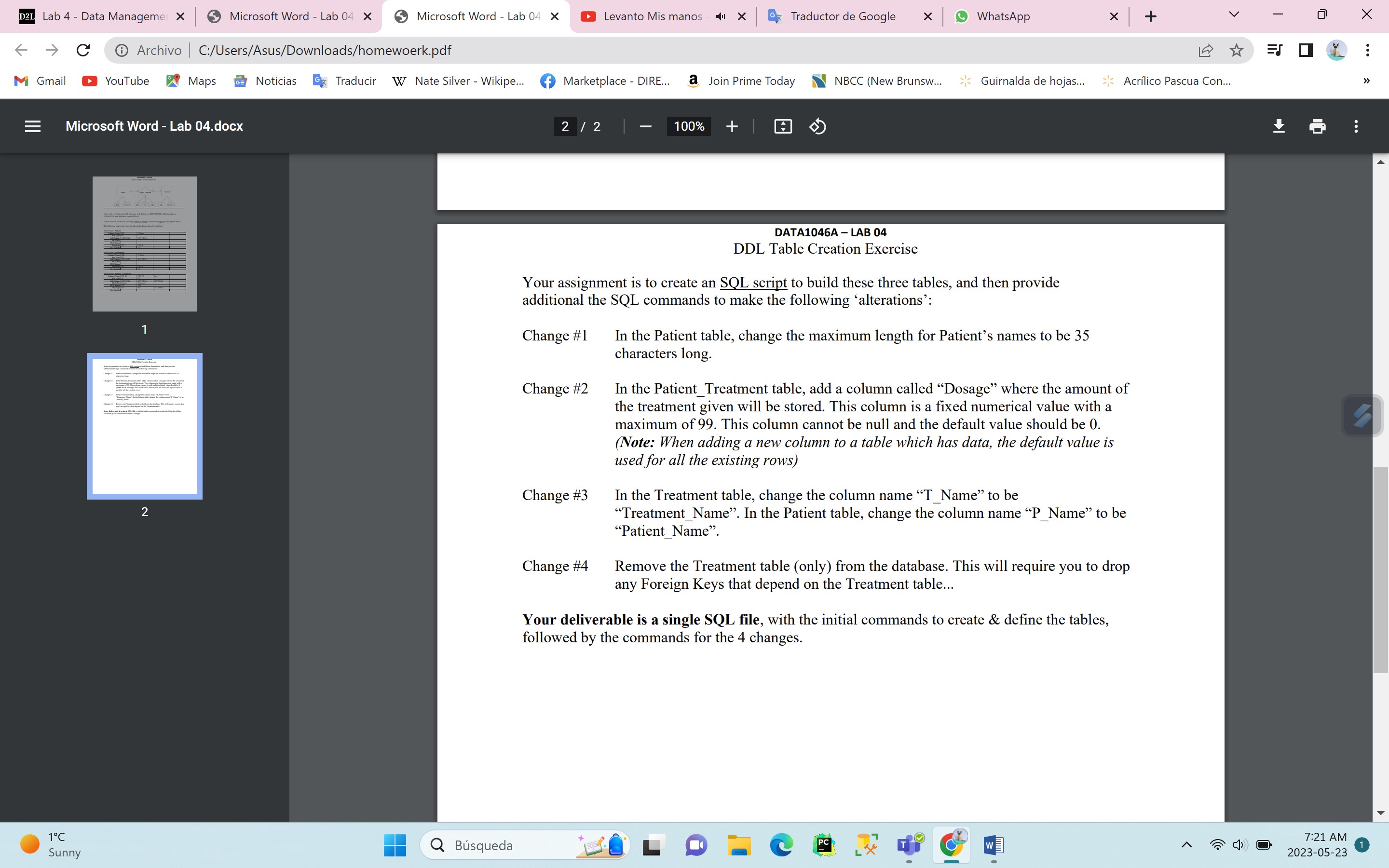1389x868 pixels.
Task: Click the PDF page number field
Action: [565, 126]
